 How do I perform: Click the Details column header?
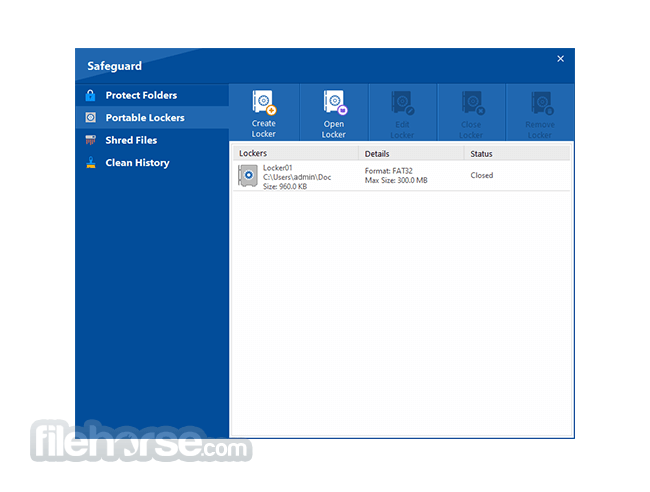pyautogui.click(x=412, y=153)
